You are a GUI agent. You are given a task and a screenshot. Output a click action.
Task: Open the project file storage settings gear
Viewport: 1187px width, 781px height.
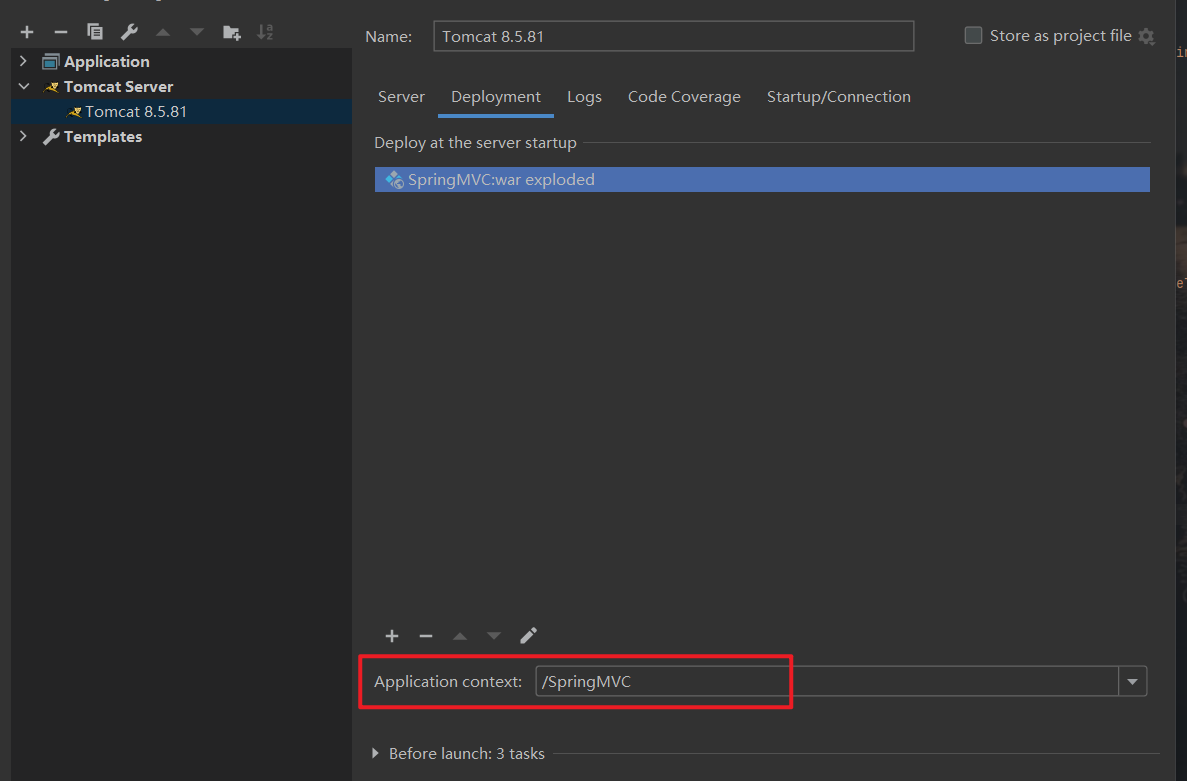tap(1146, 36)
